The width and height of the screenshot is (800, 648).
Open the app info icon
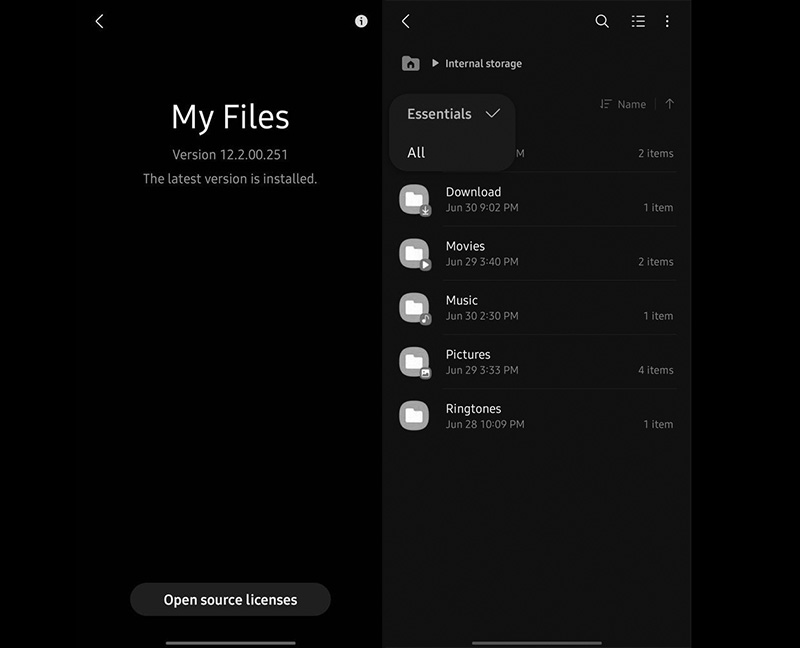(x=361, y=22)
